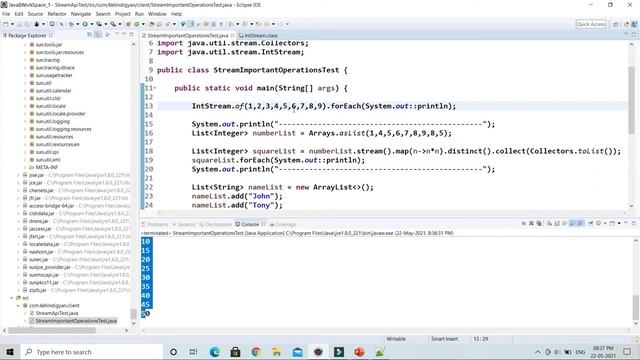This screenshot has height=360, width=640.
Task: Expand the charsets.jar tree node
Action: point(18,191)
